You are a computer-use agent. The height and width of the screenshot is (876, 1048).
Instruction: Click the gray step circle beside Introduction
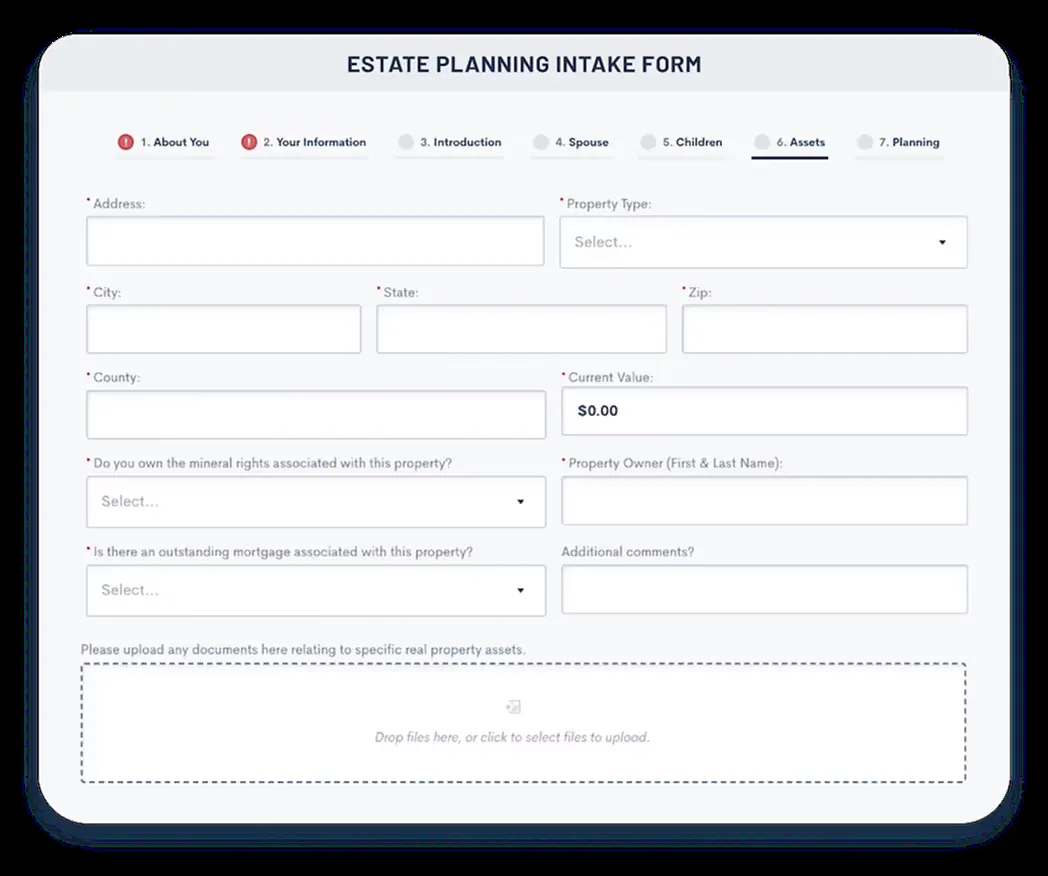pos(406,142)
